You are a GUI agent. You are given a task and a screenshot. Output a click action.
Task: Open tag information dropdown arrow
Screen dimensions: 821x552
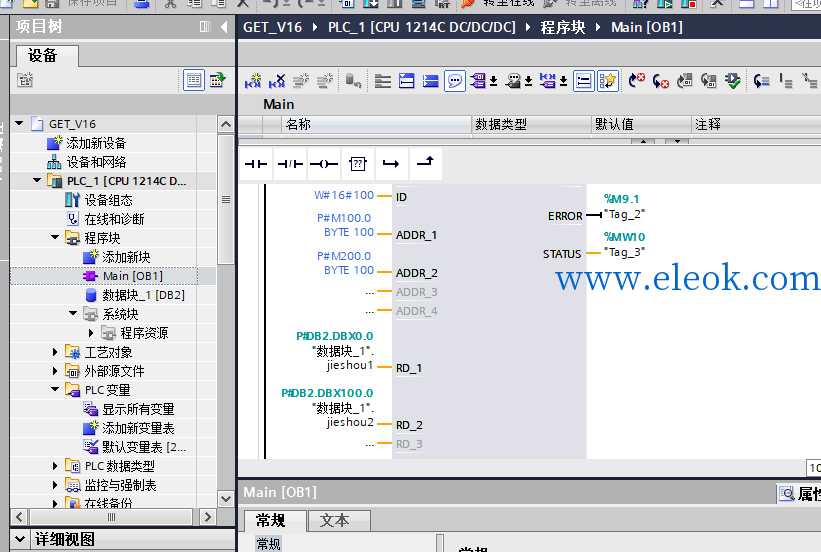click(528, 81)
